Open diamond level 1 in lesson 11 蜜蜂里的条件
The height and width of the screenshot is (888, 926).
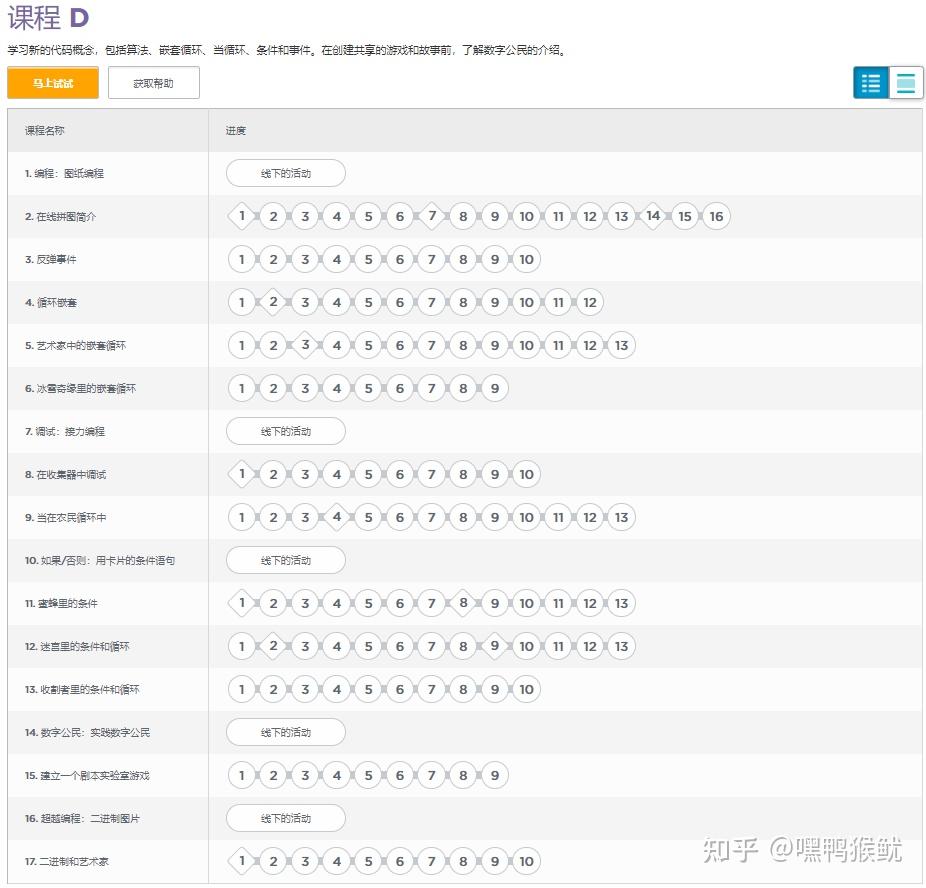click(242, 603)
